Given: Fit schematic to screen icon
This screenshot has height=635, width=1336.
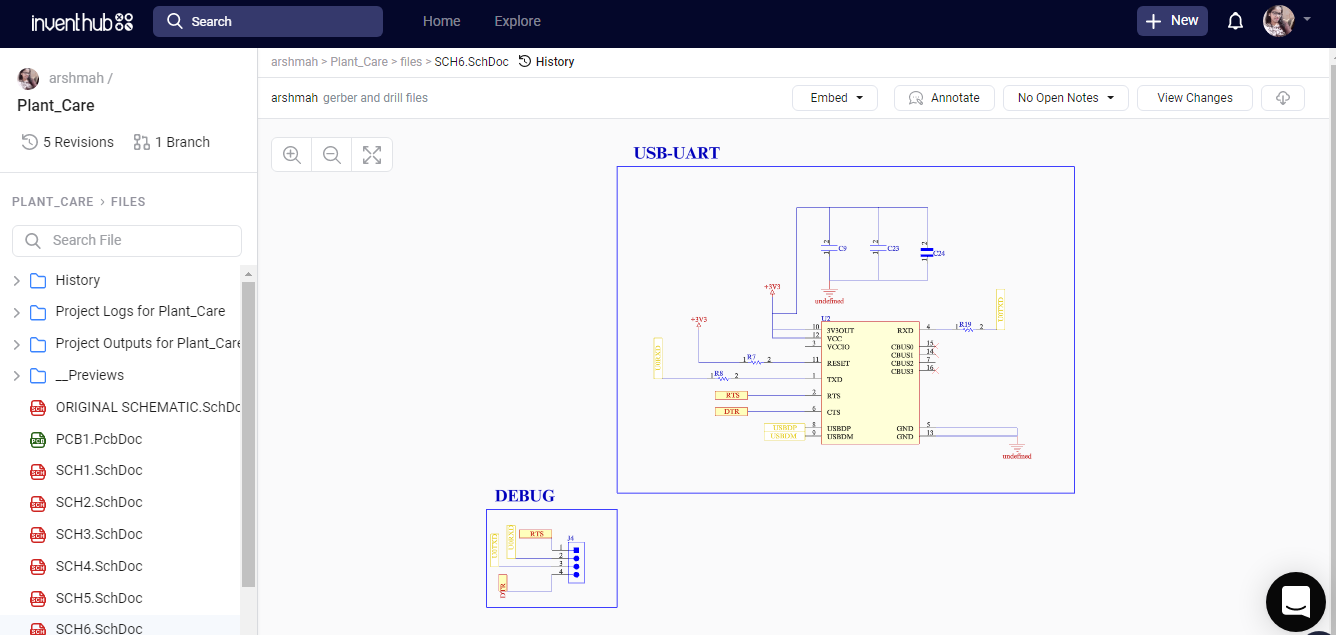Looking at the screenshot, I should click(372, 155).
